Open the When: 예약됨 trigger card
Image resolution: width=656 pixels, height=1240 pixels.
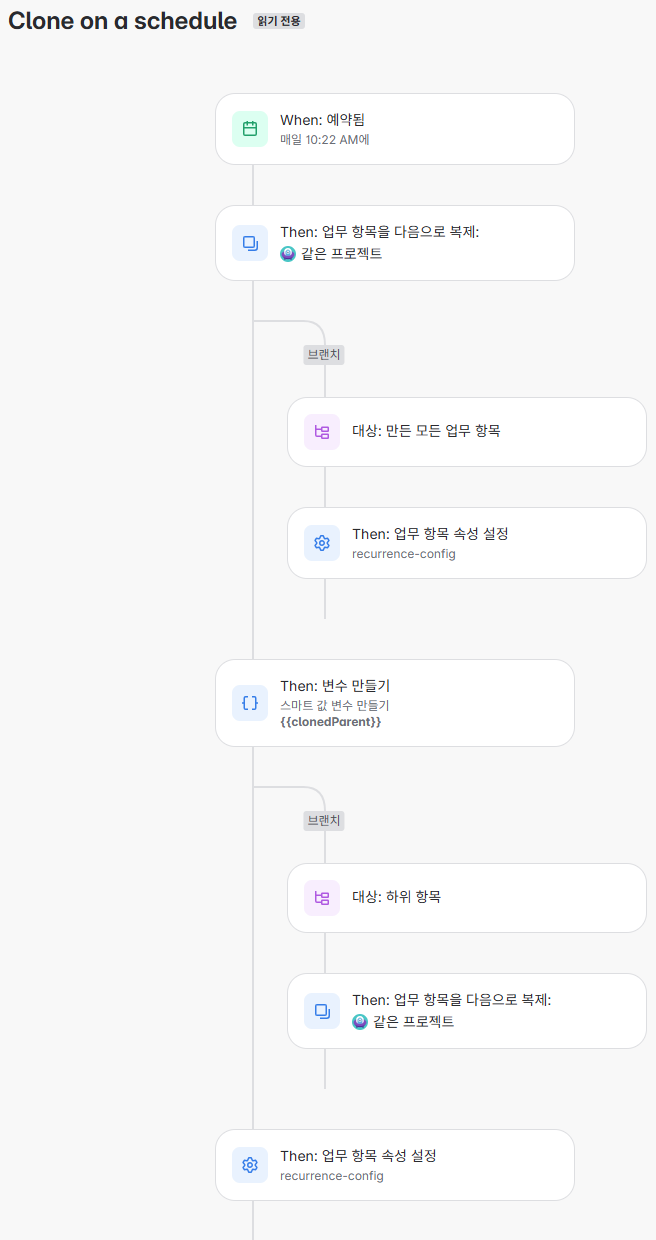click(395, 129)
